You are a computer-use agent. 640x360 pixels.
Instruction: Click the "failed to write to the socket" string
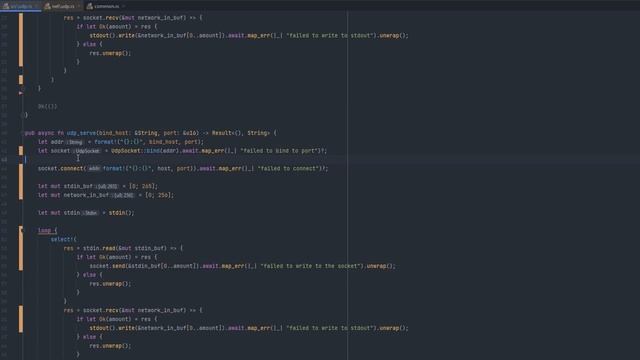coord(310,266)
